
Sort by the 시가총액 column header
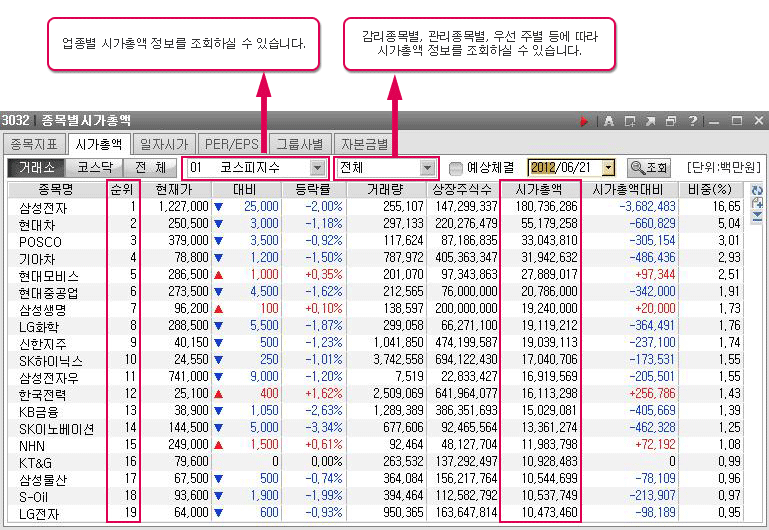tap(539, 189)
